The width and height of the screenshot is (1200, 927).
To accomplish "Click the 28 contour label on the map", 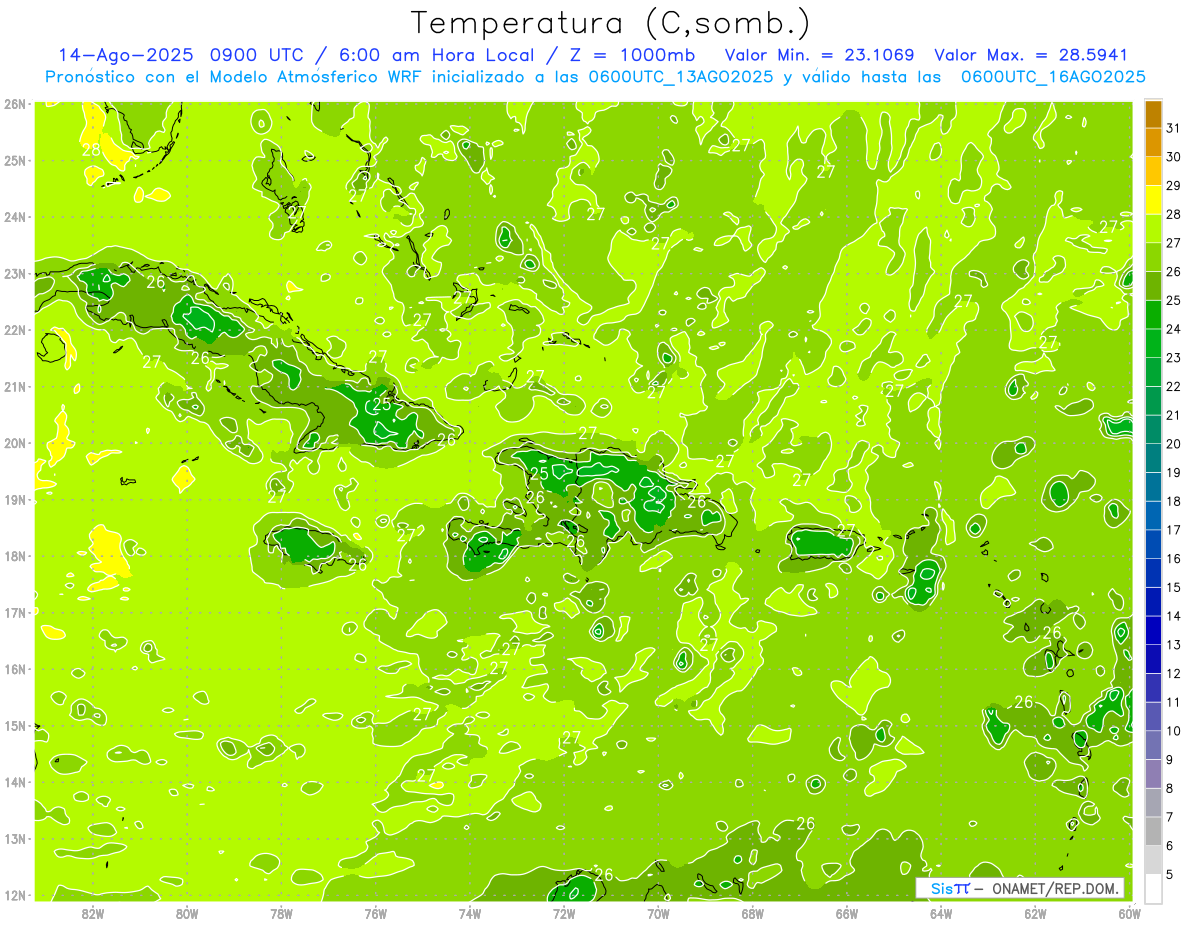I will 91,150.
